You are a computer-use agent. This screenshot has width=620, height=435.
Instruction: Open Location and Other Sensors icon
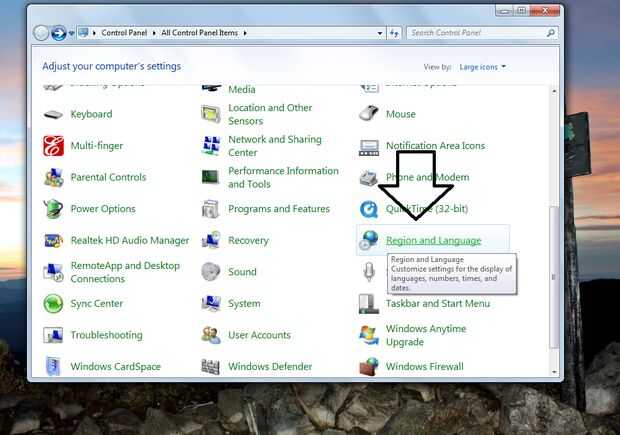[x=211, y=114]
